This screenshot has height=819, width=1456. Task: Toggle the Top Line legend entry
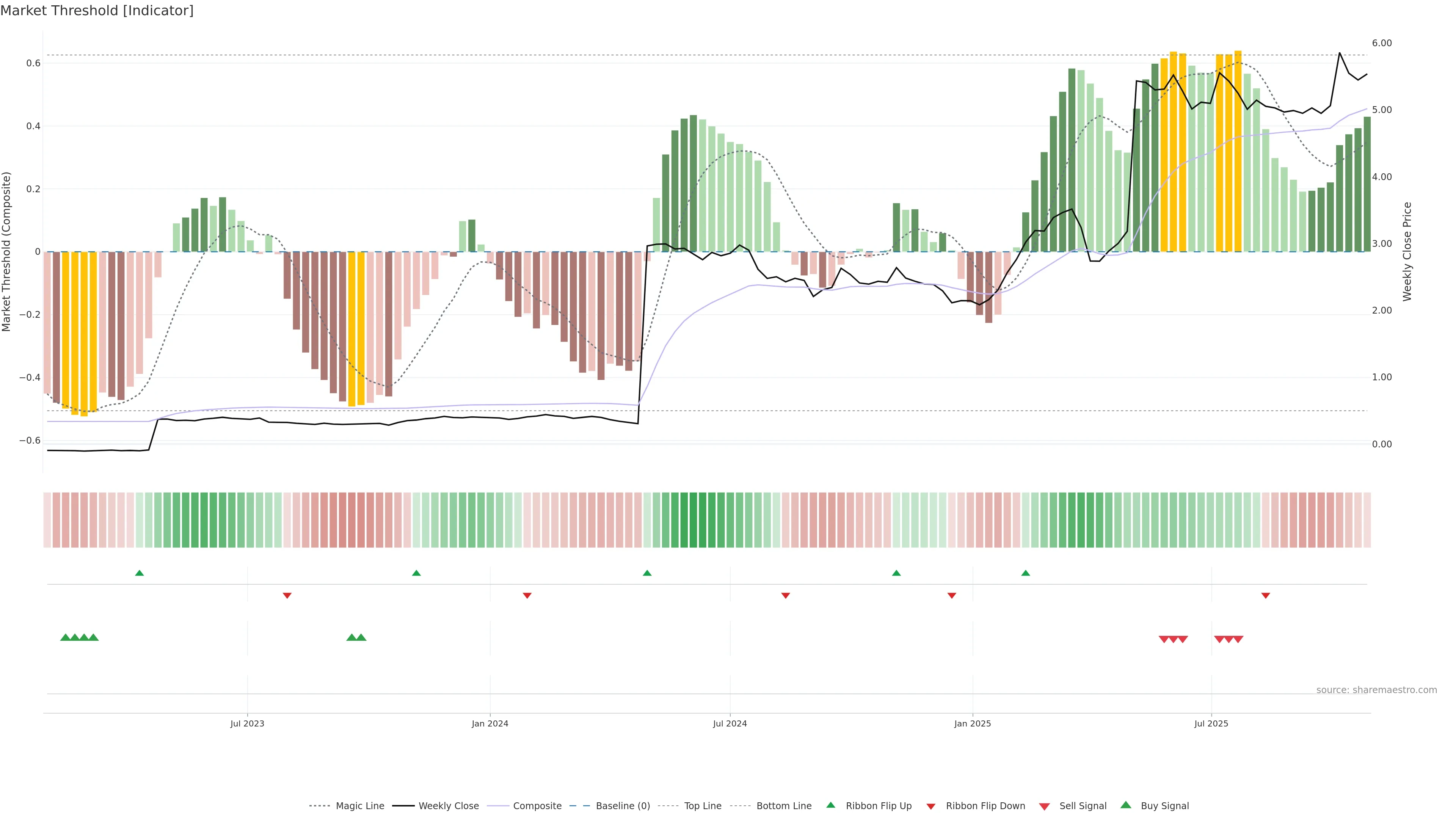703,806
